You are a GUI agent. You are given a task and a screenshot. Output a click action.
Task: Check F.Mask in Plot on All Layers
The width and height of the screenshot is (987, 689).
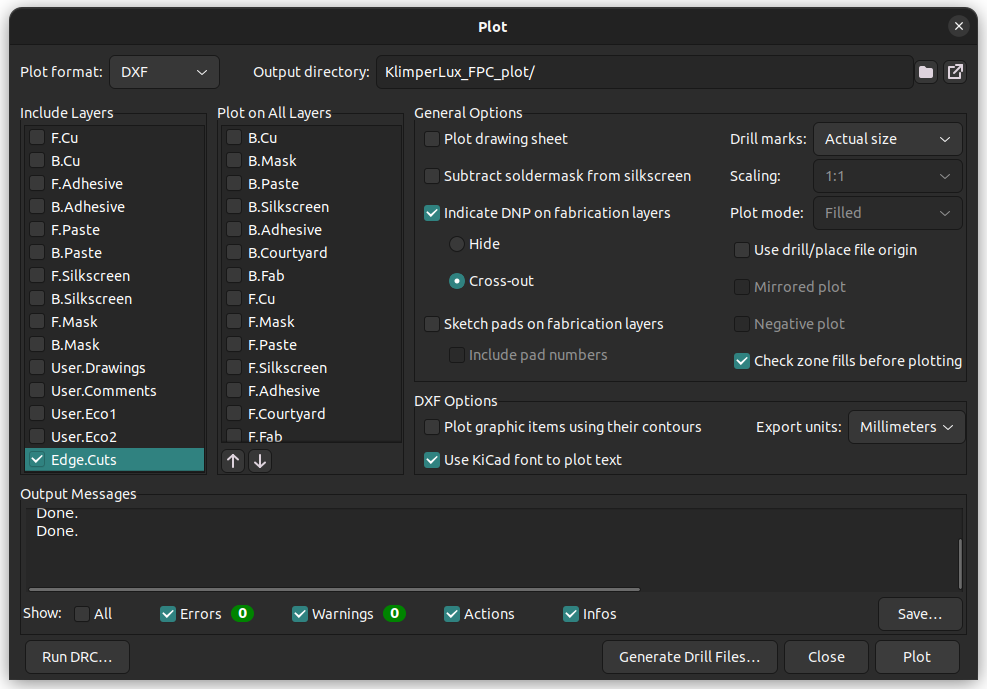(x=234, y=322)
